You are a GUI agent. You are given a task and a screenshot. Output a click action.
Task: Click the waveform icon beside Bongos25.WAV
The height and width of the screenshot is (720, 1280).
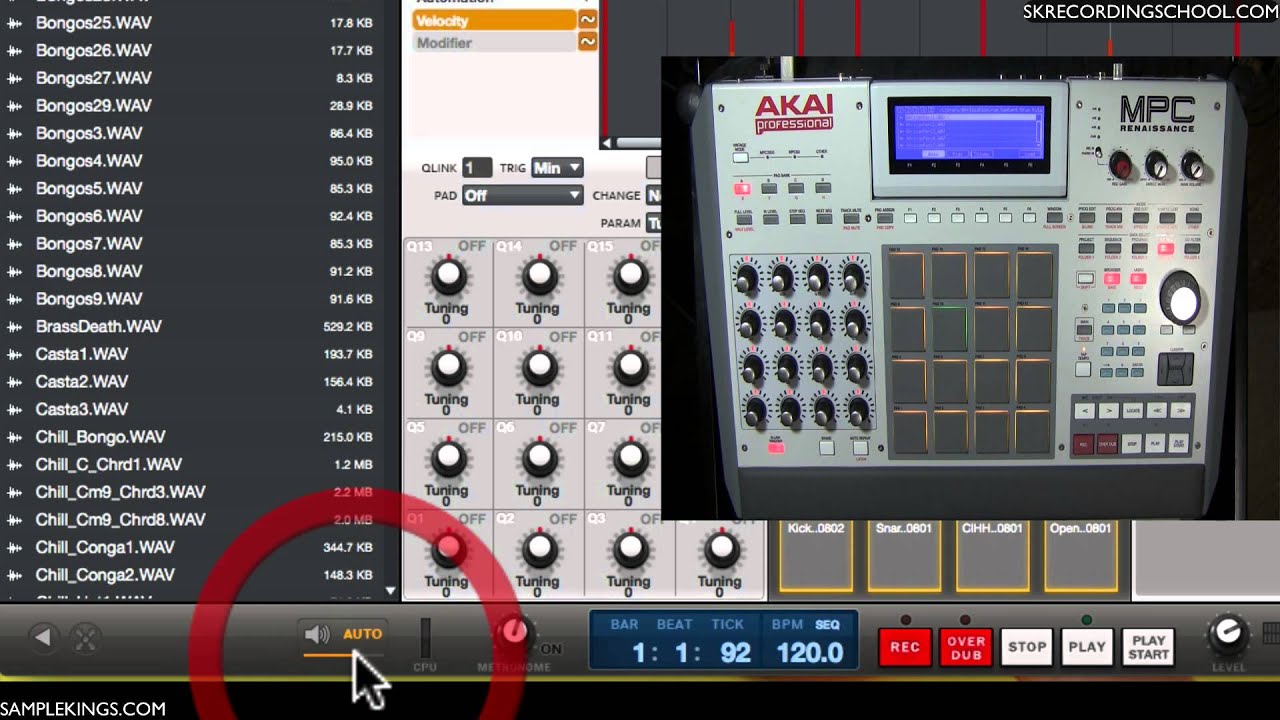[x=14, y=22]
